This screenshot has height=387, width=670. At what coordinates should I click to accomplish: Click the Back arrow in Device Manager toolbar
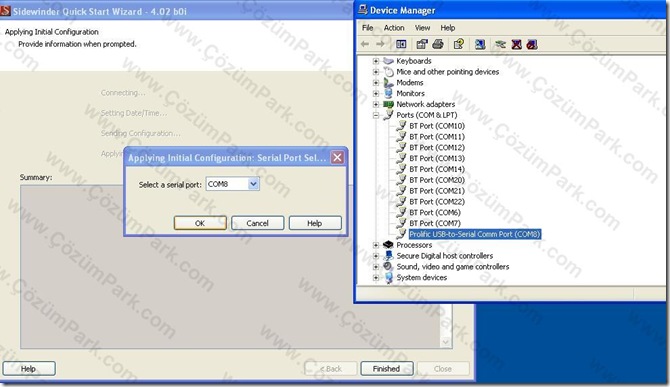click(x=365, y=44)
